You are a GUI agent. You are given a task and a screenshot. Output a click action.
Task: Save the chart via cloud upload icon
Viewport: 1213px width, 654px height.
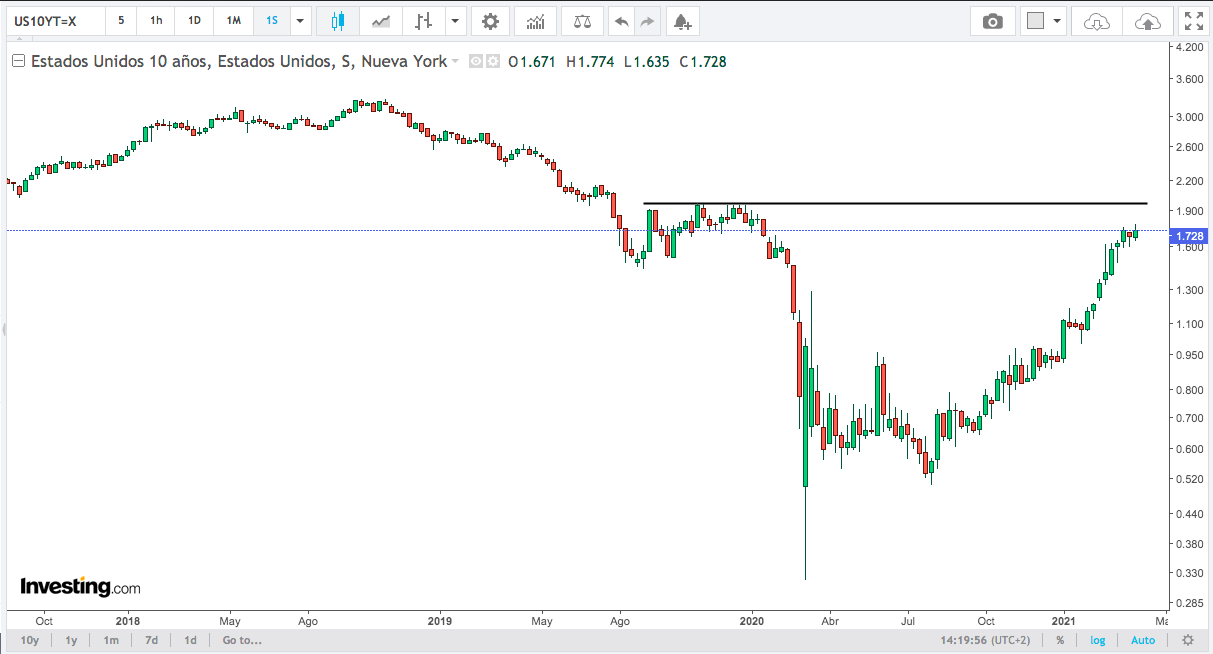point(1148,21)
